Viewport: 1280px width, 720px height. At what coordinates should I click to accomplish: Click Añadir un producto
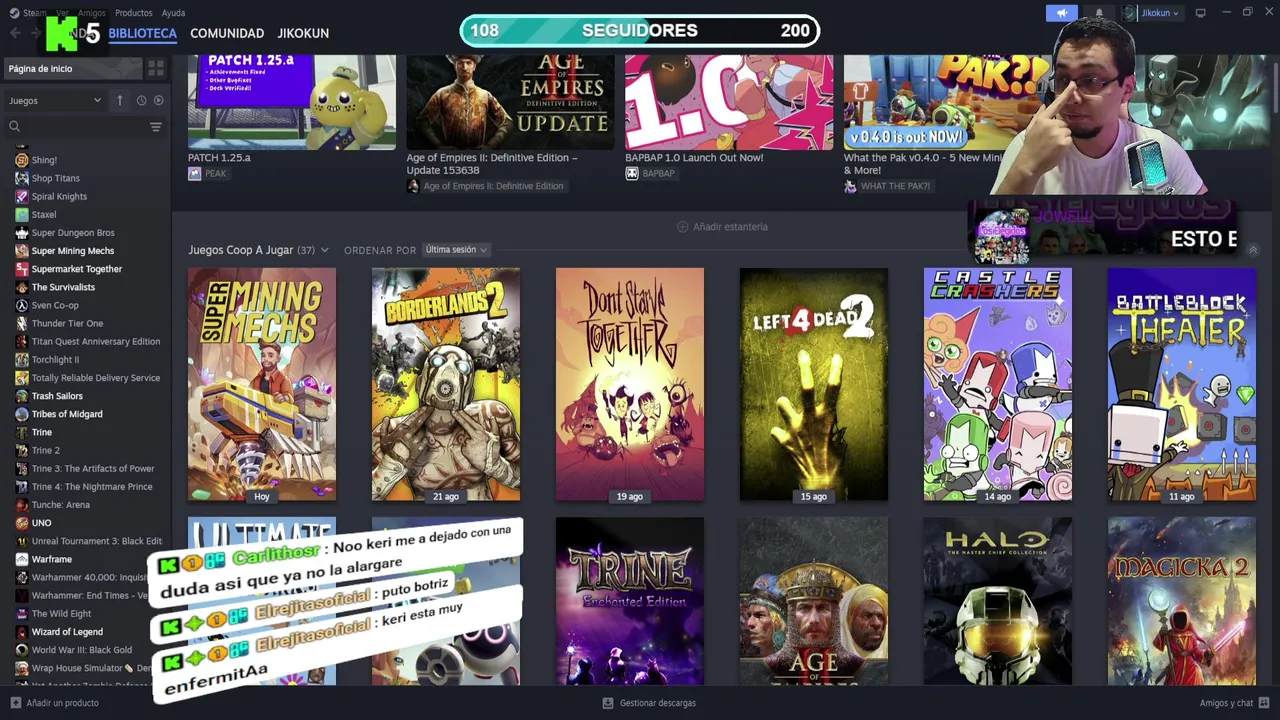point(54,703)
